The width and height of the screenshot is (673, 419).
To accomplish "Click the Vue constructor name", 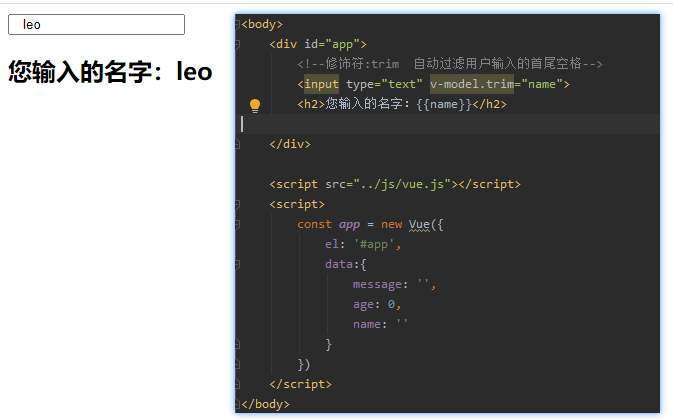I will pos(419,225).
